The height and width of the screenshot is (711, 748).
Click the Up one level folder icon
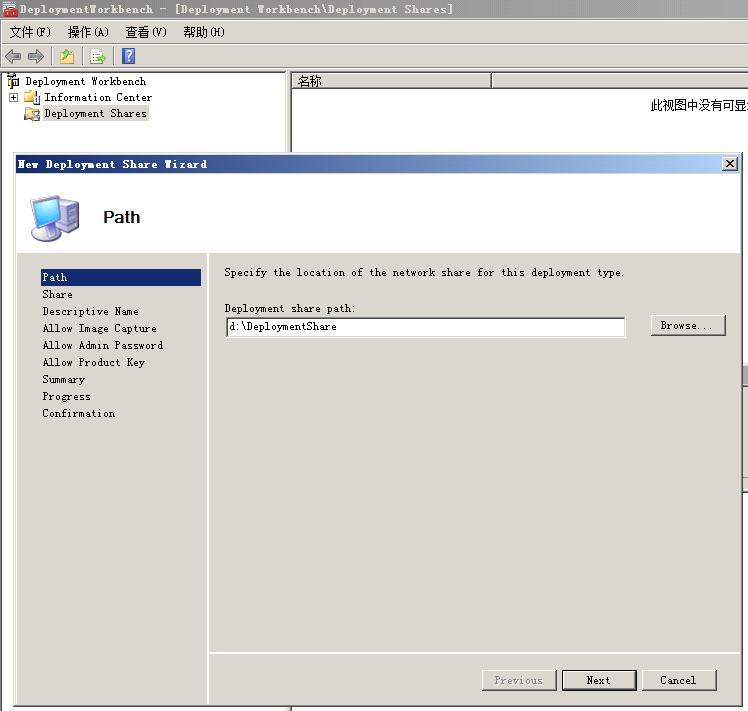[x=66, y=56]
